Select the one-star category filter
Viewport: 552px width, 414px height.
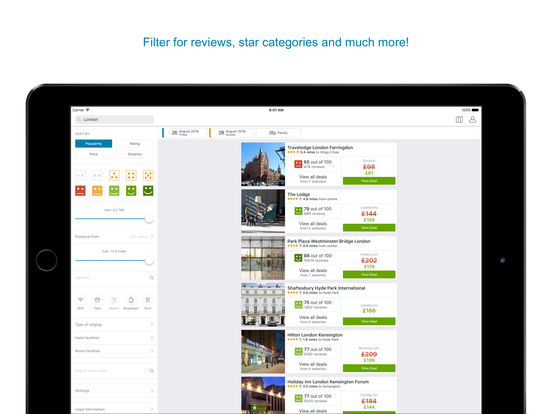click(81, 175)
